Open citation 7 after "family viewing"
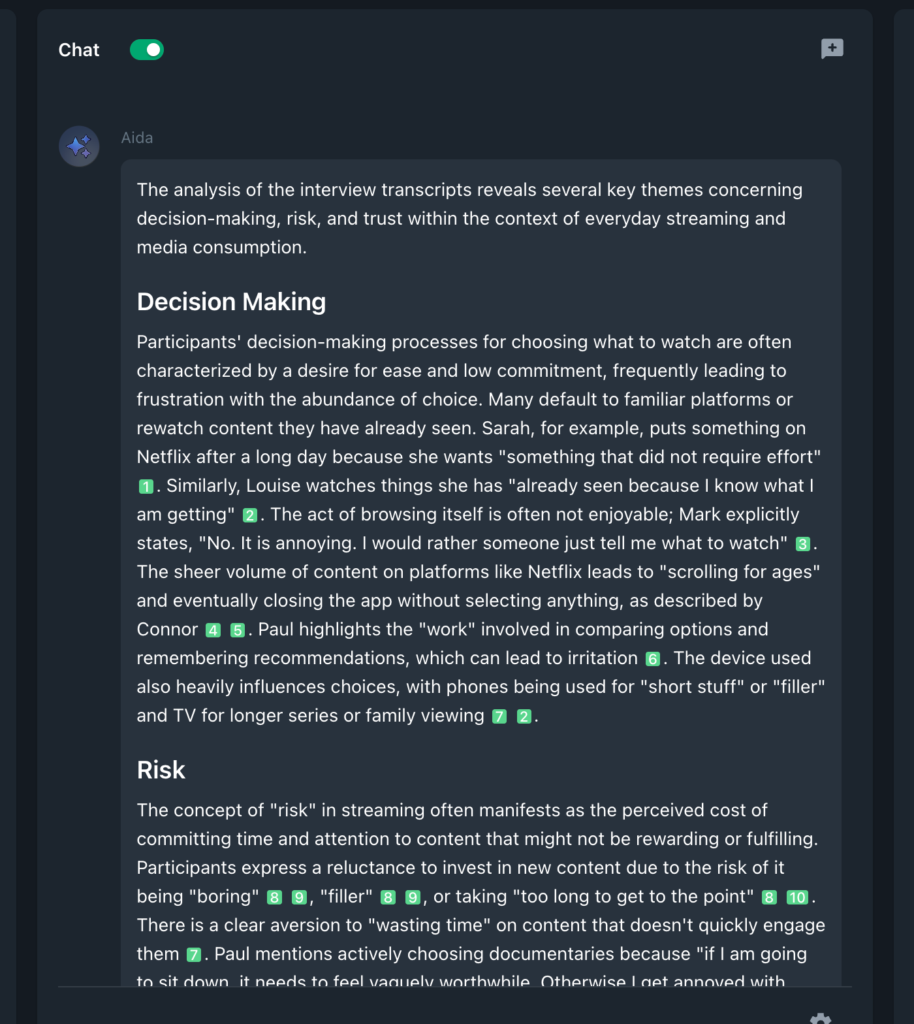 click(x=500, y=717)
